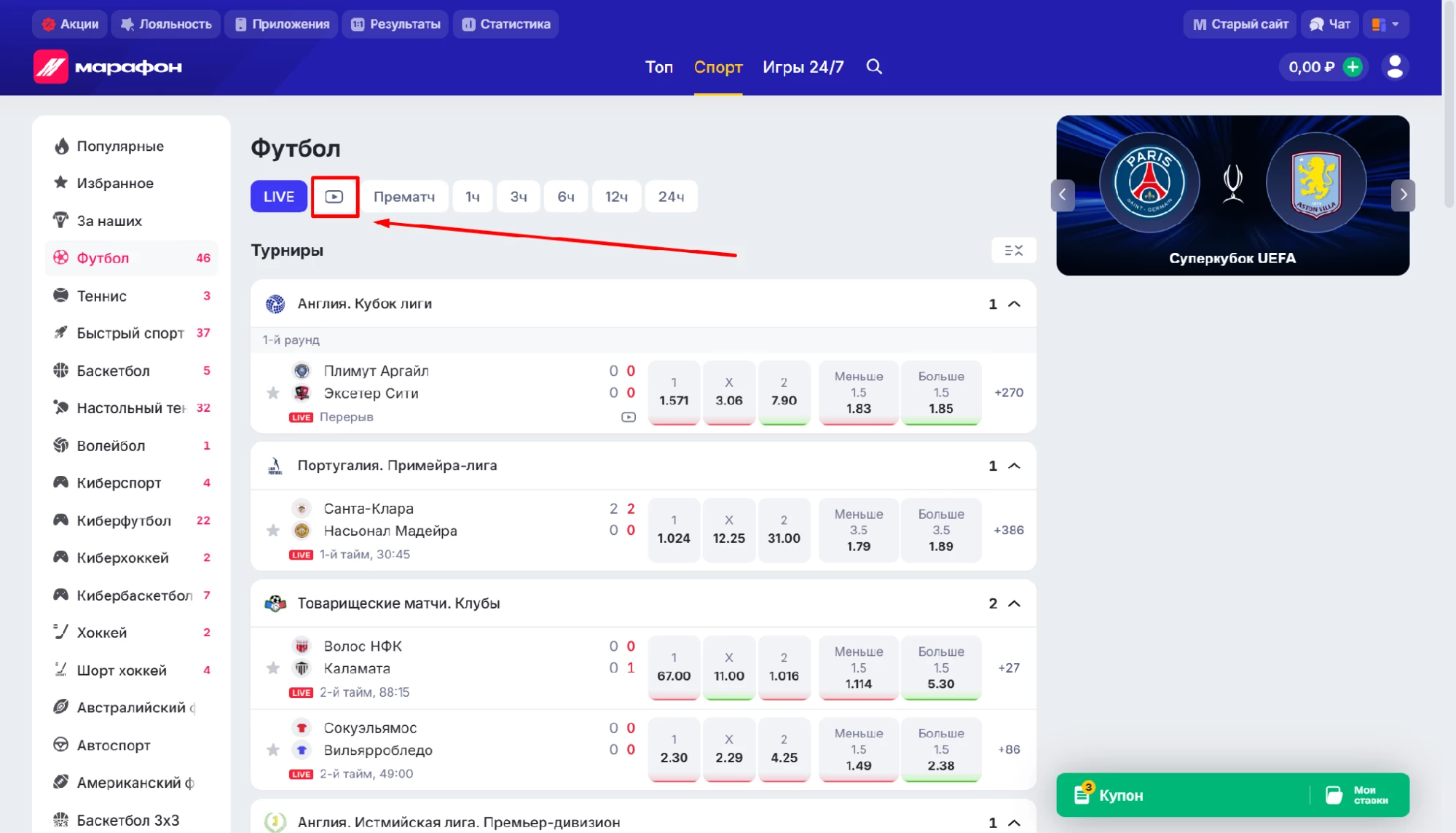Select Хоккей in the sidebar
Viewport: 1456px width, 833px height.
point(132,633)
